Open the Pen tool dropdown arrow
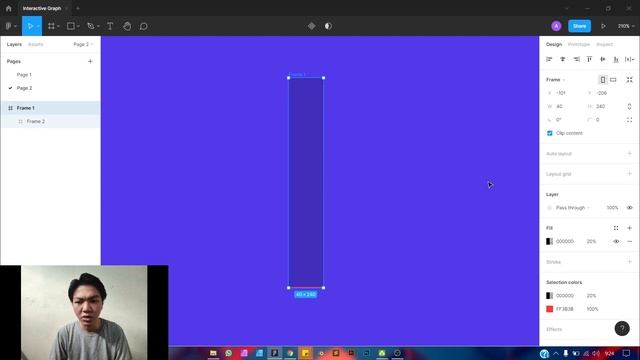Screen dimensions: 640x360 pos(98,26)
